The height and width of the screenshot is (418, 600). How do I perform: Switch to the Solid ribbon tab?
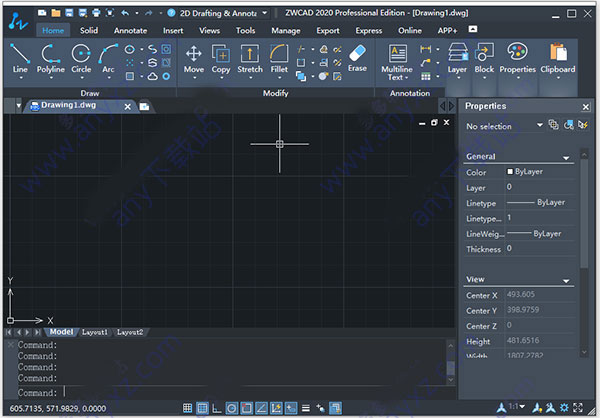pos(89,30)
